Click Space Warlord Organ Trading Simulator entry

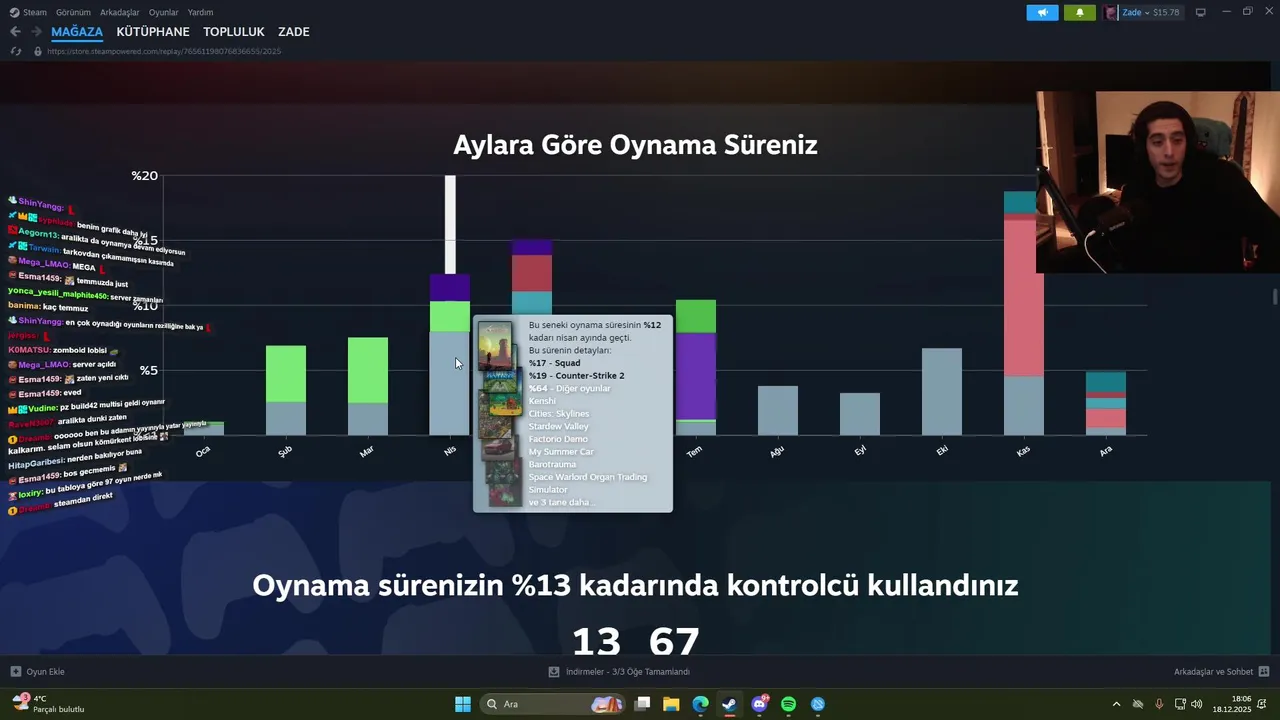pyautogui.click(x=588, y=483)
